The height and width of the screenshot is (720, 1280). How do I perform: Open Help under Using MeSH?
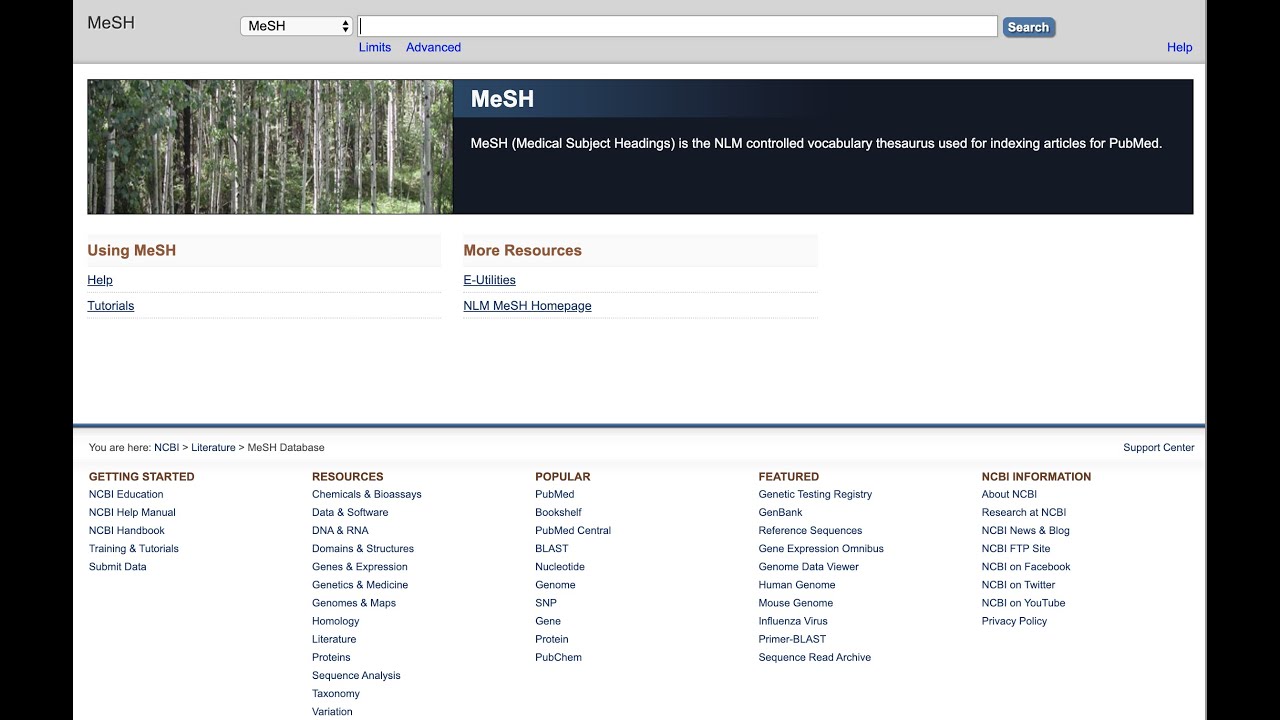click(100, 280)
